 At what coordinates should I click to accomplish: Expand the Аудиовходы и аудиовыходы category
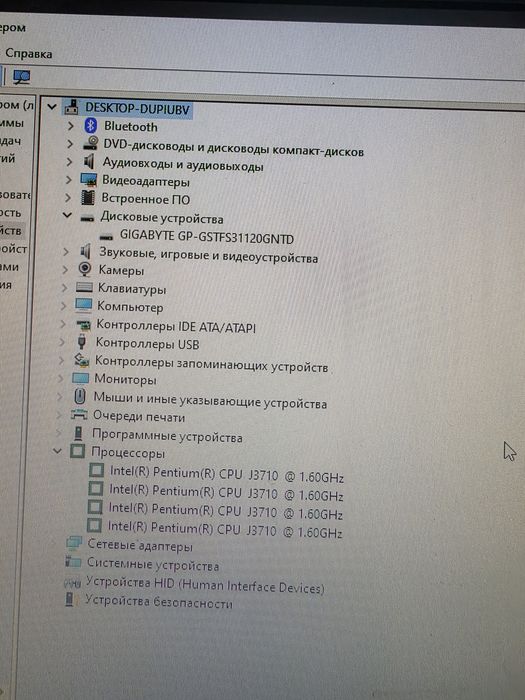click(x=69, y=162)
